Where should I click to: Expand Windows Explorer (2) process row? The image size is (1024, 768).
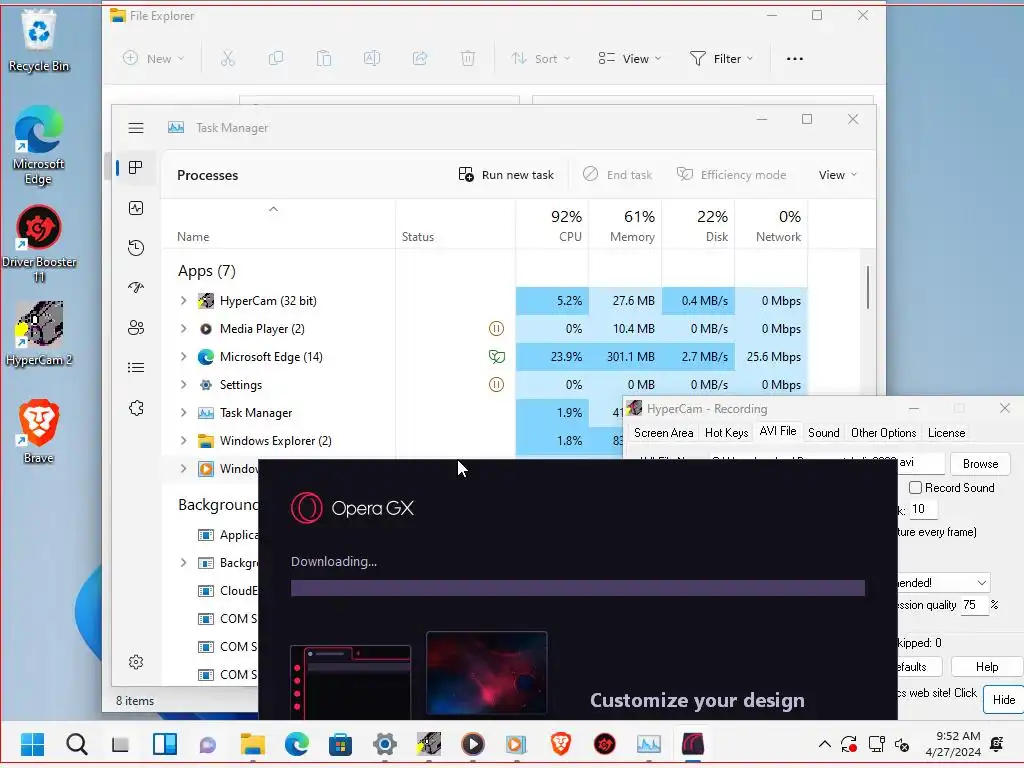coord(184,441)
